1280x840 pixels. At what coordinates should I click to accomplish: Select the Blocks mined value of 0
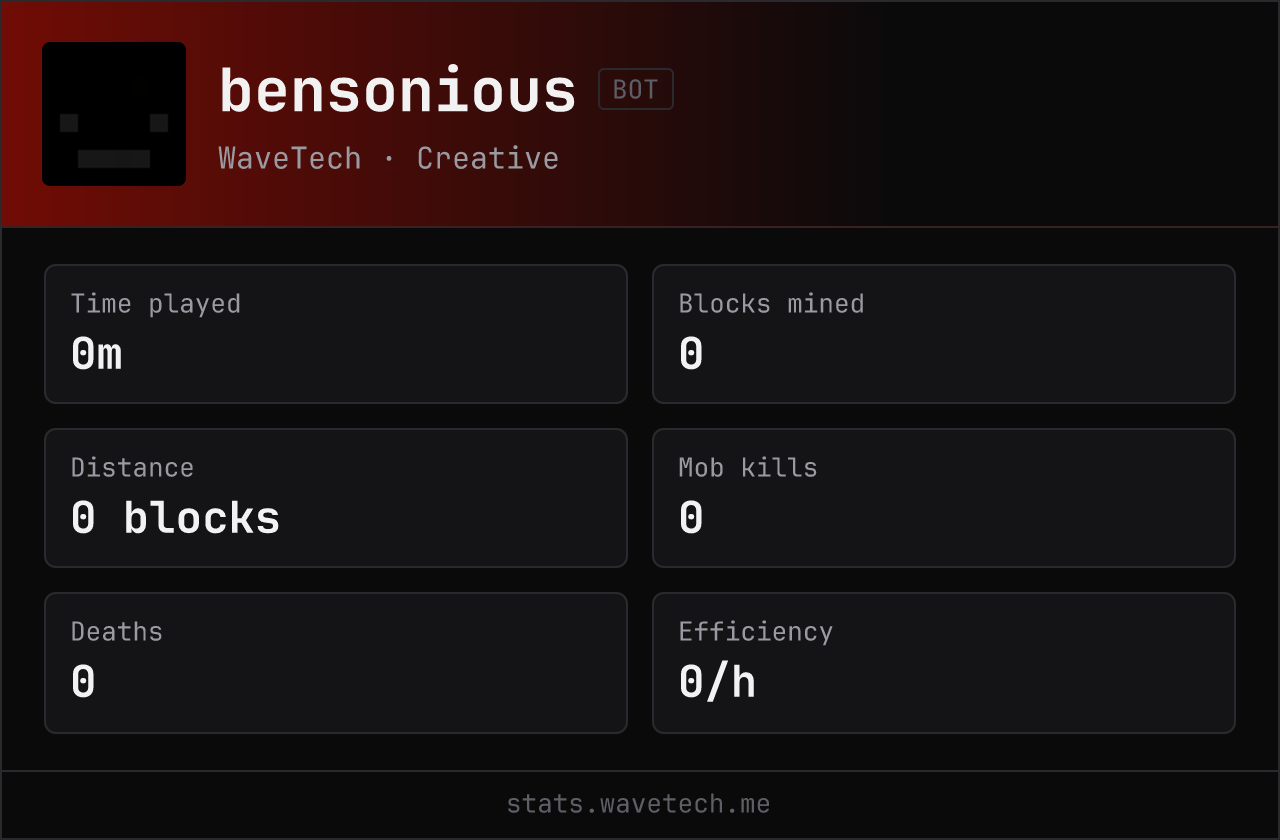point(691,354)
